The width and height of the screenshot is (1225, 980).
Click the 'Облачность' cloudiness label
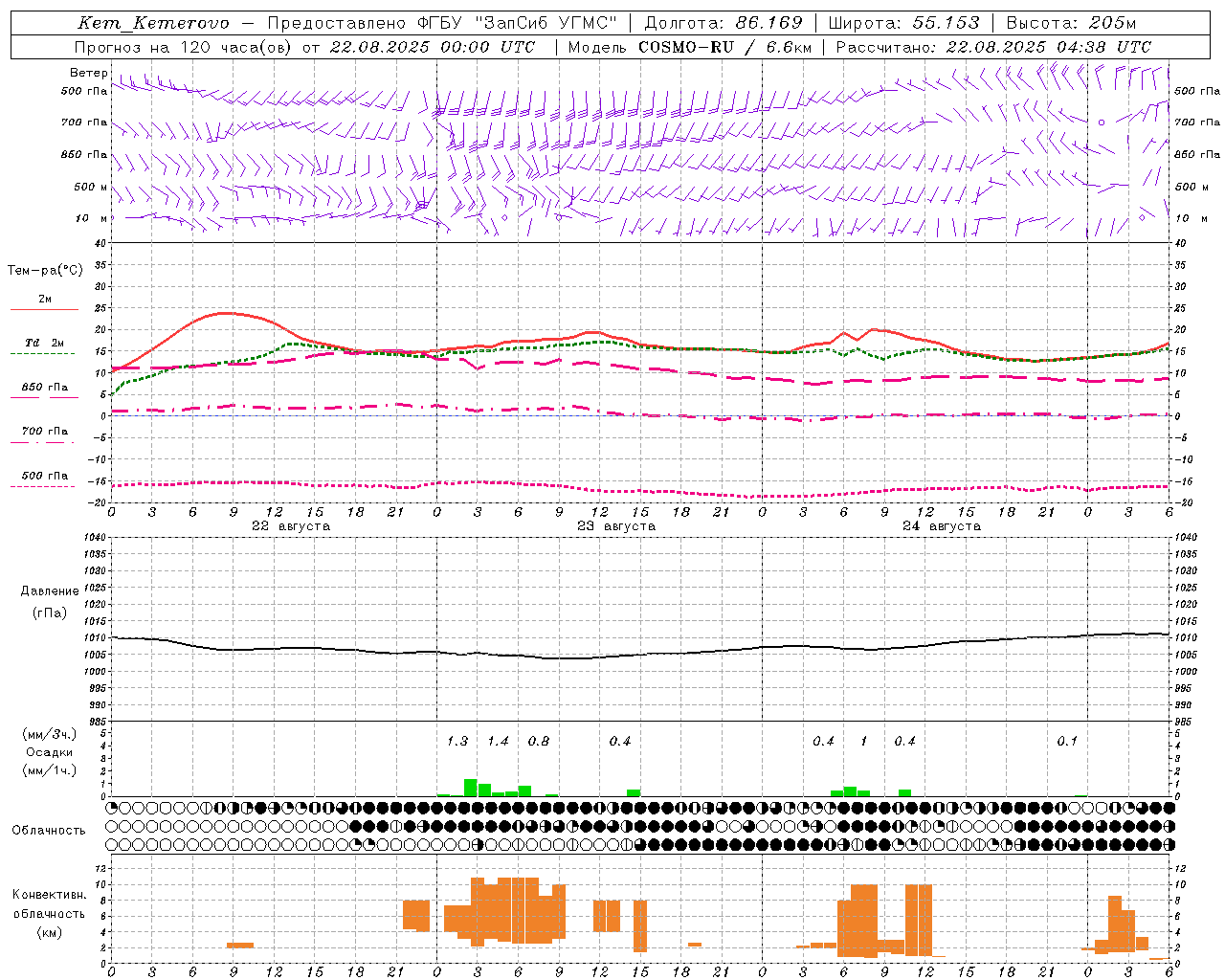49,831
